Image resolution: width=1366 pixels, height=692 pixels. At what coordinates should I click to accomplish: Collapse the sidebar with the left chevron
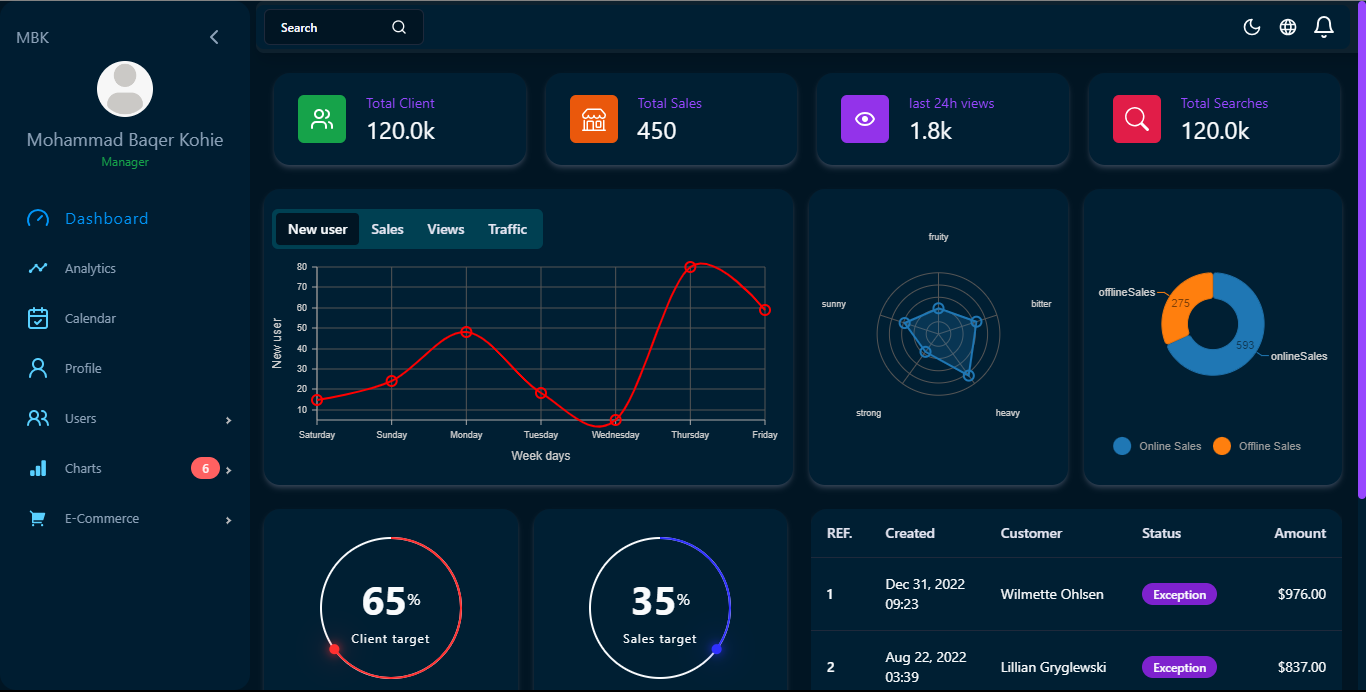click(214, 37)
